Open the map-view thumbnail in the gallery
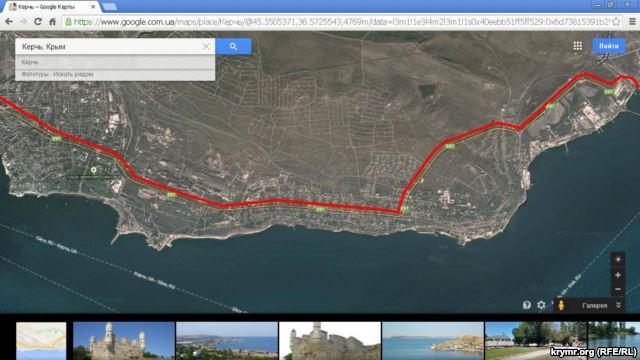The image size is (640, 360). pyautogui.click(x=41, y=341)
